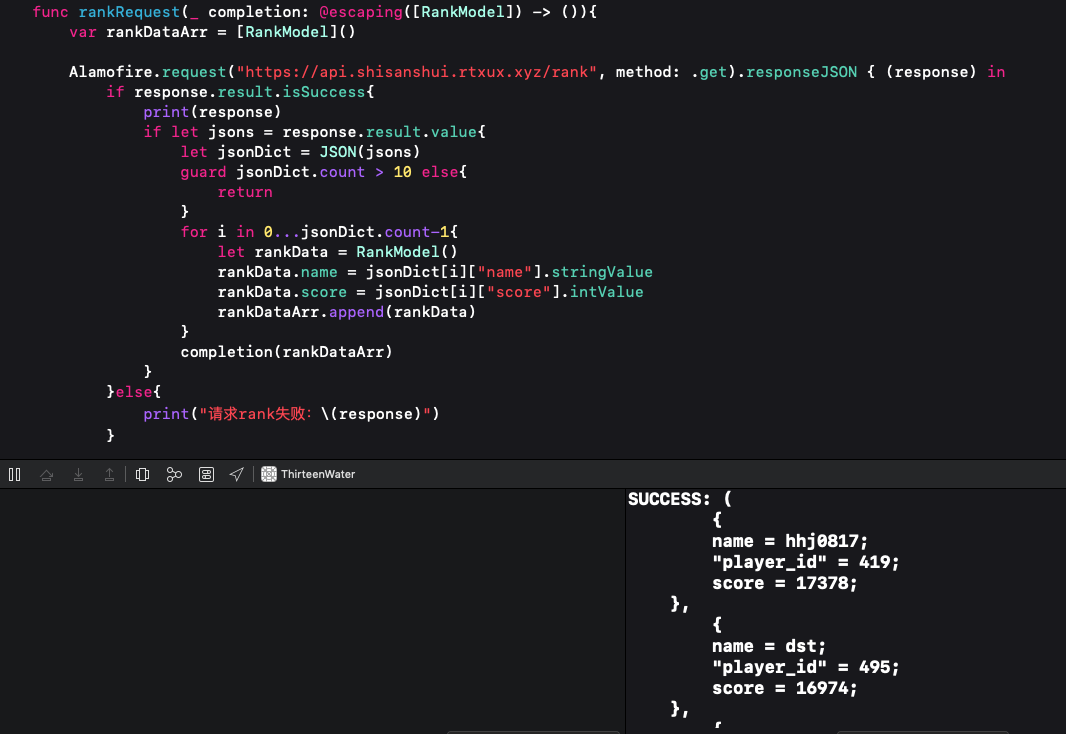Viewport: 1066px width, 734px height.
Task: Click the responseJSON call
Action: click(x=802, y=72)
